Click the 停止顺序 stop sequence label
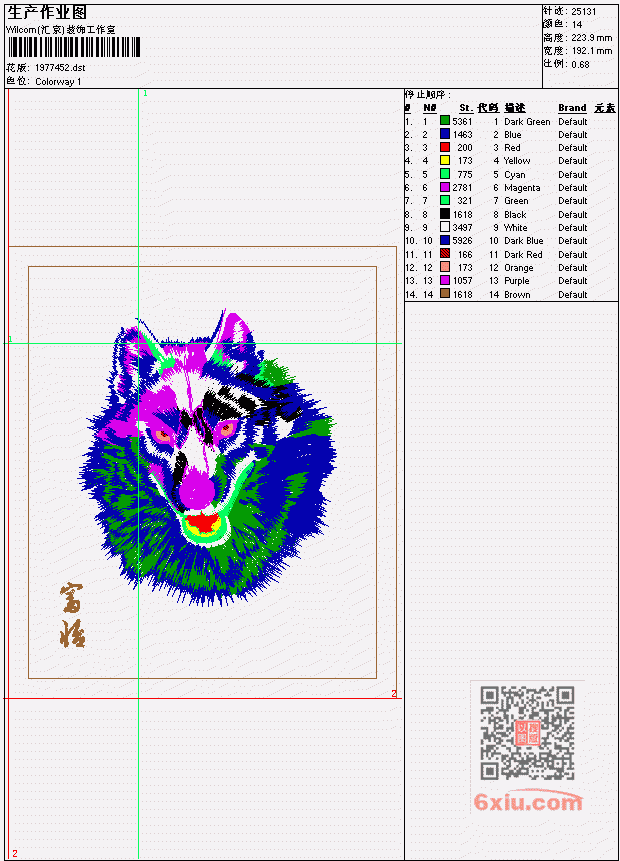620x861 pixels. 428,95
